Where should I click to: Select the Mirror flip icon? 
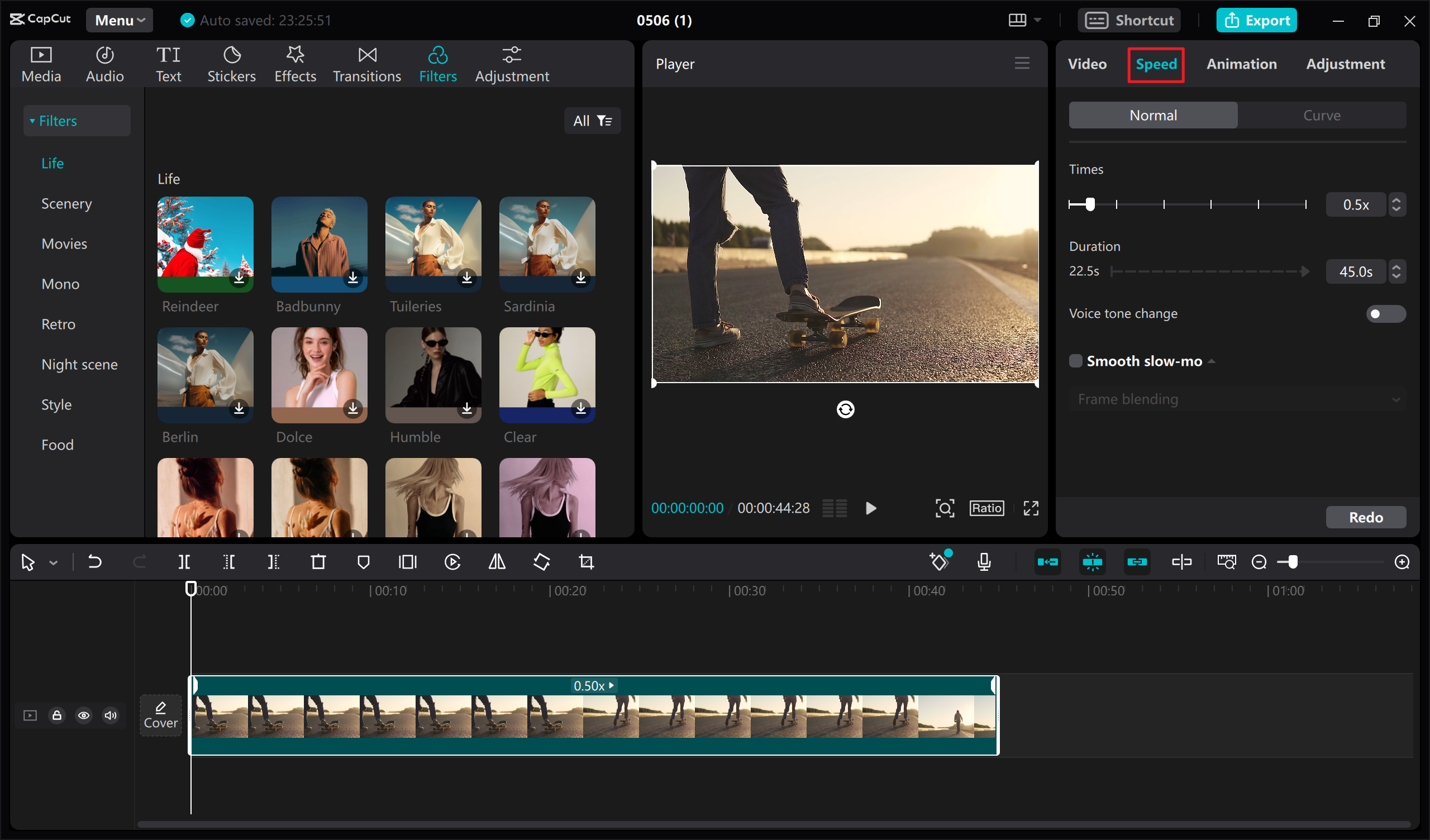(x=497, y=562)
